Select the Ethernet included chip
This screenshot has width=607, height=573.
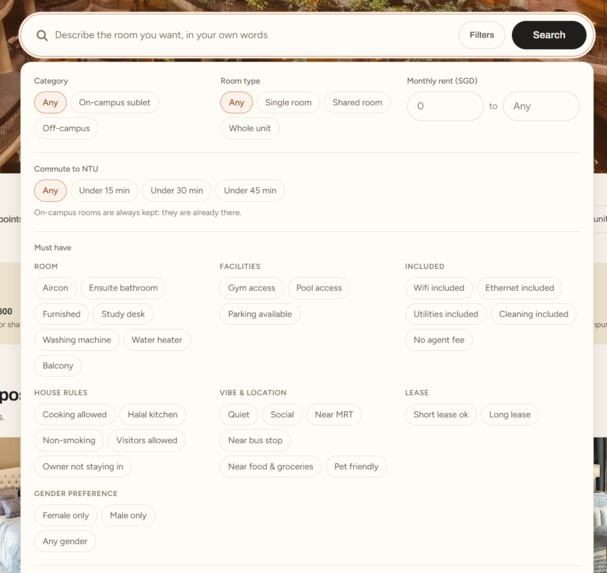pos(520,288)
